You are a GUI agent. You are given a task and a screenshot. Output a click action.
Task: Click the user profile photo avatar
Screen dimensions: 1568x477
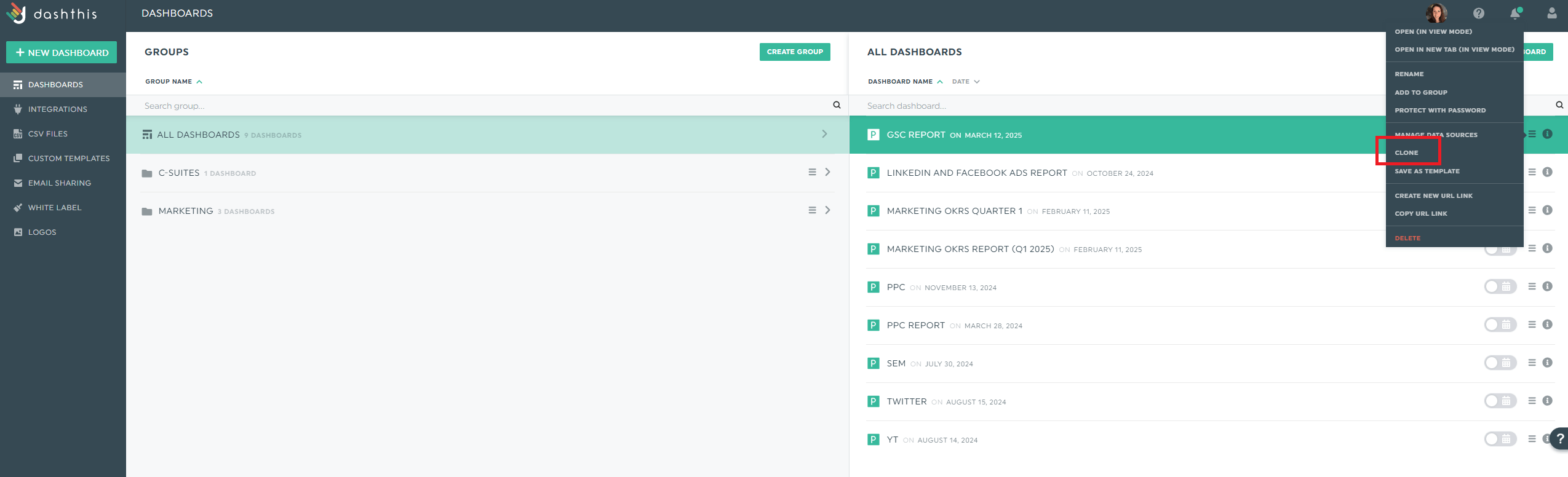point(1436,13)
